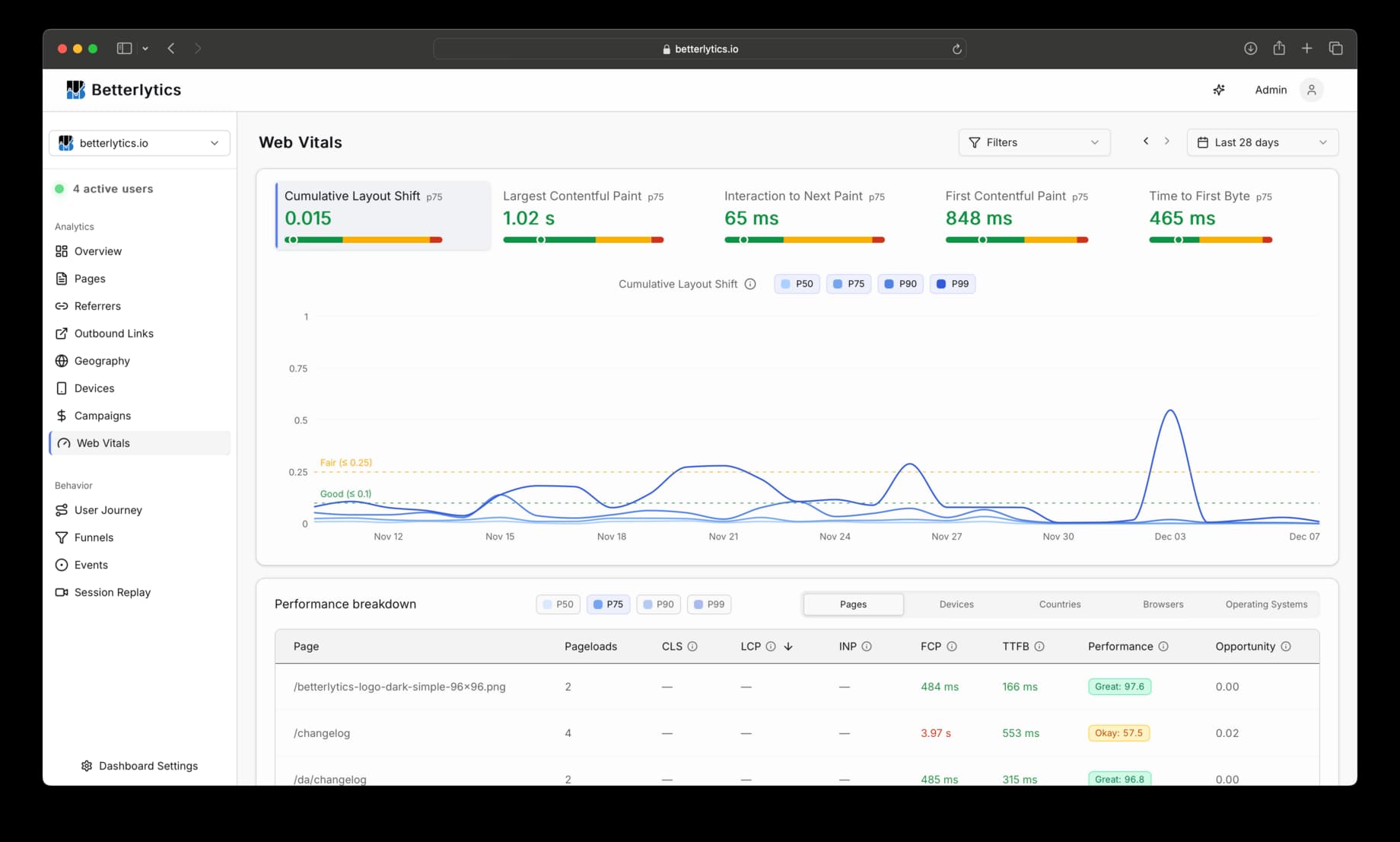Click the Geography globe icon in sidebar
1400x842 pixels.
pos(62,361)
